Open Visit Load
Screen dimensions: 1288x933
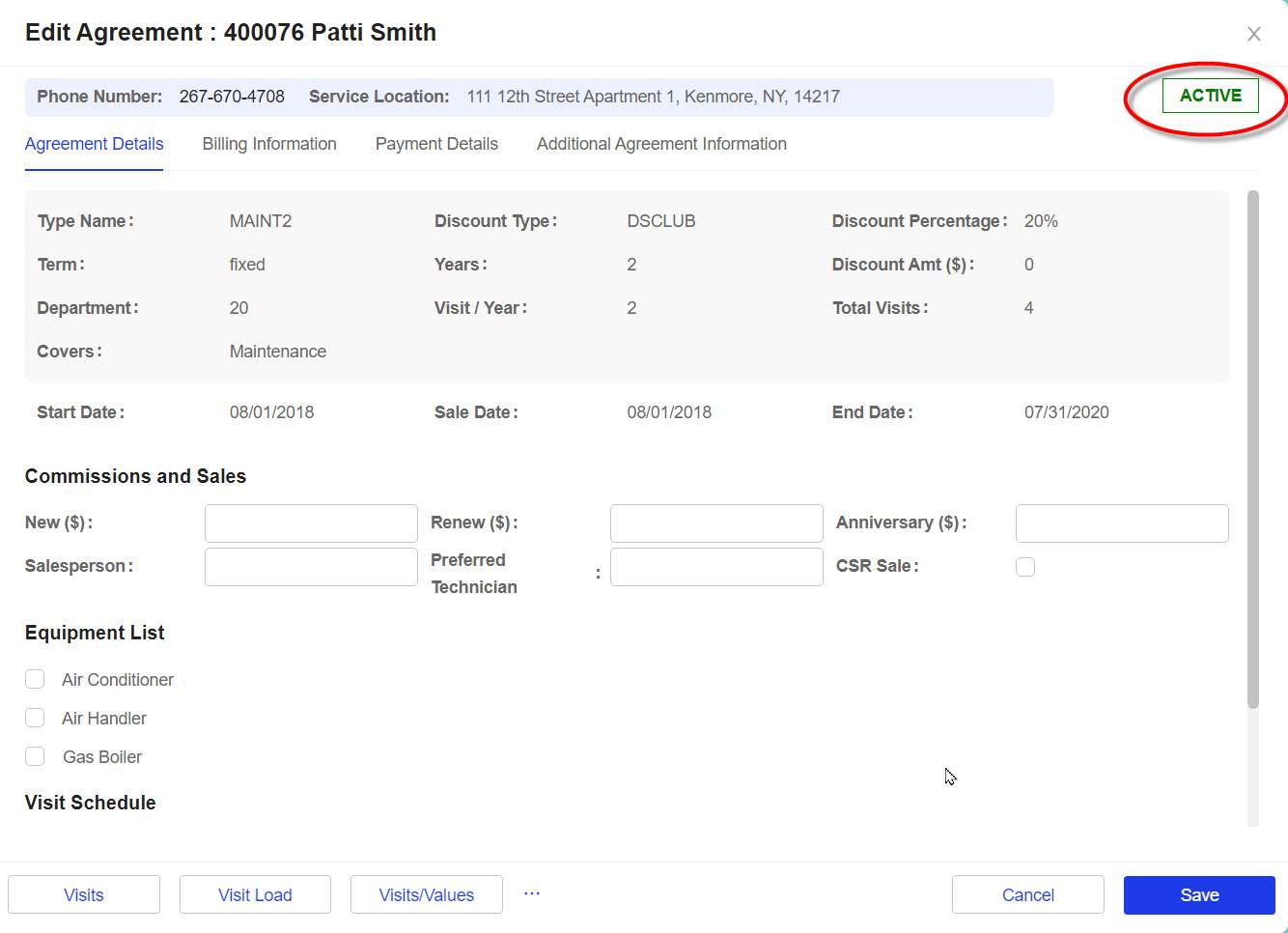coord(255,894)
